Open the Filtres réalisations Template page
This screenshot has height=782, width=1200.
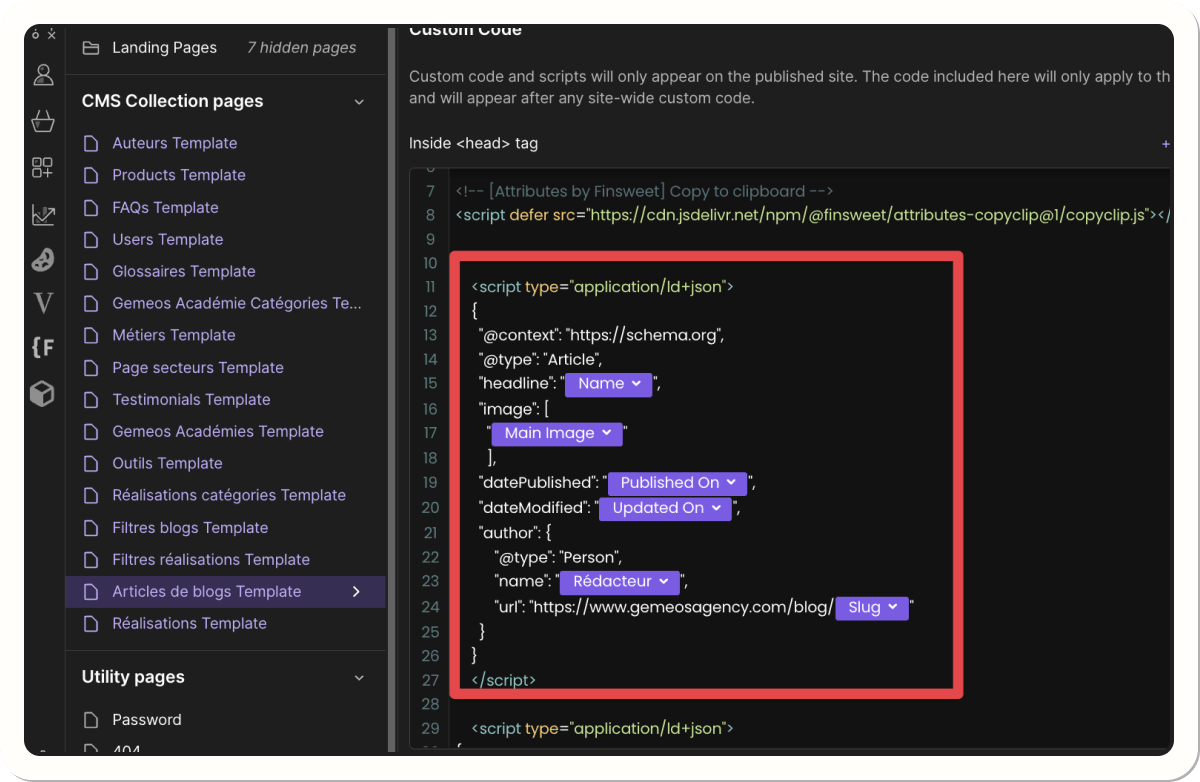click(x=211, y=559)
